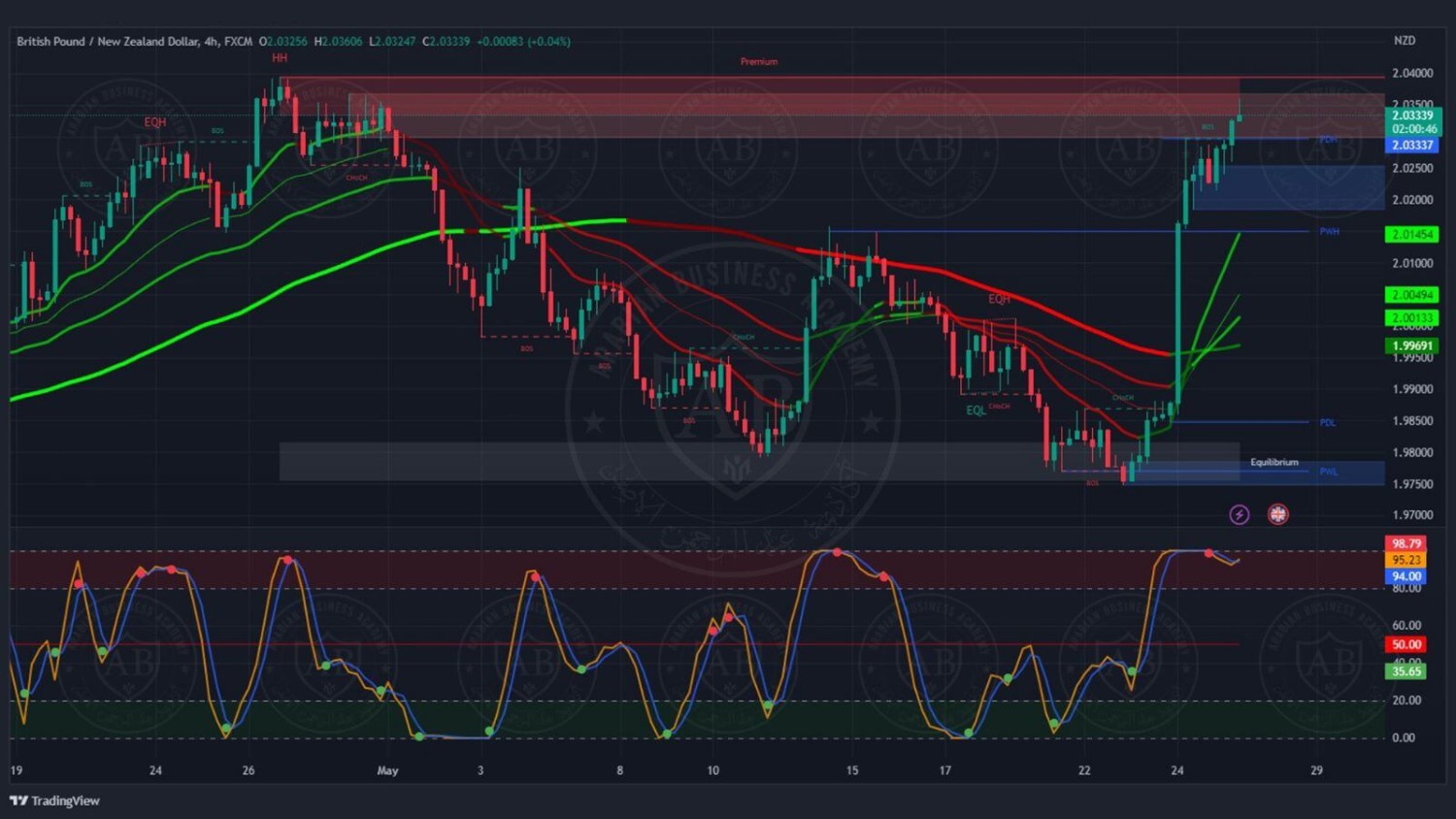Click the dark green price label 1.99691
Viewport: 1456px width, 819px height.
[x=1412, y=345]
